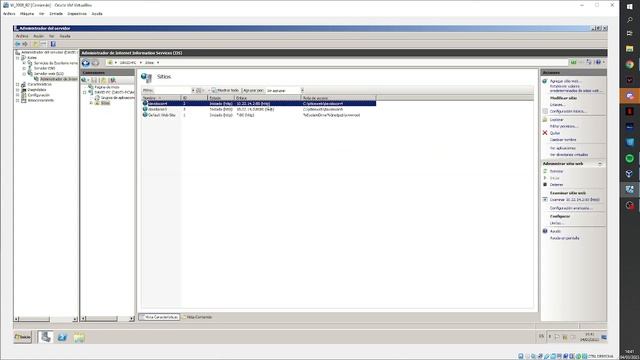This screenshot has height=360, width=640.
Task: Click the Conexiones panel horizontal scrollbar
Action: pyautogui.click(x=108, y=318)
